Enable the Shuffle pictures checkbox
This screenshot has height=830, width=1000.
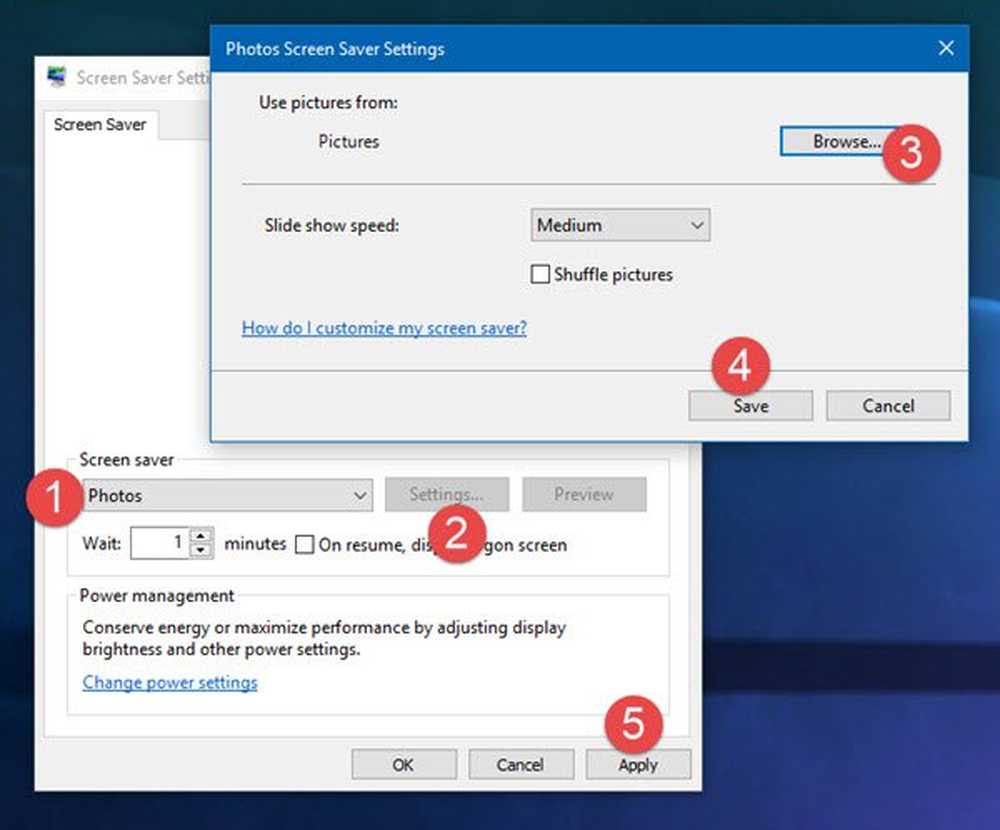pyautogui.click(x=541, y=274)
